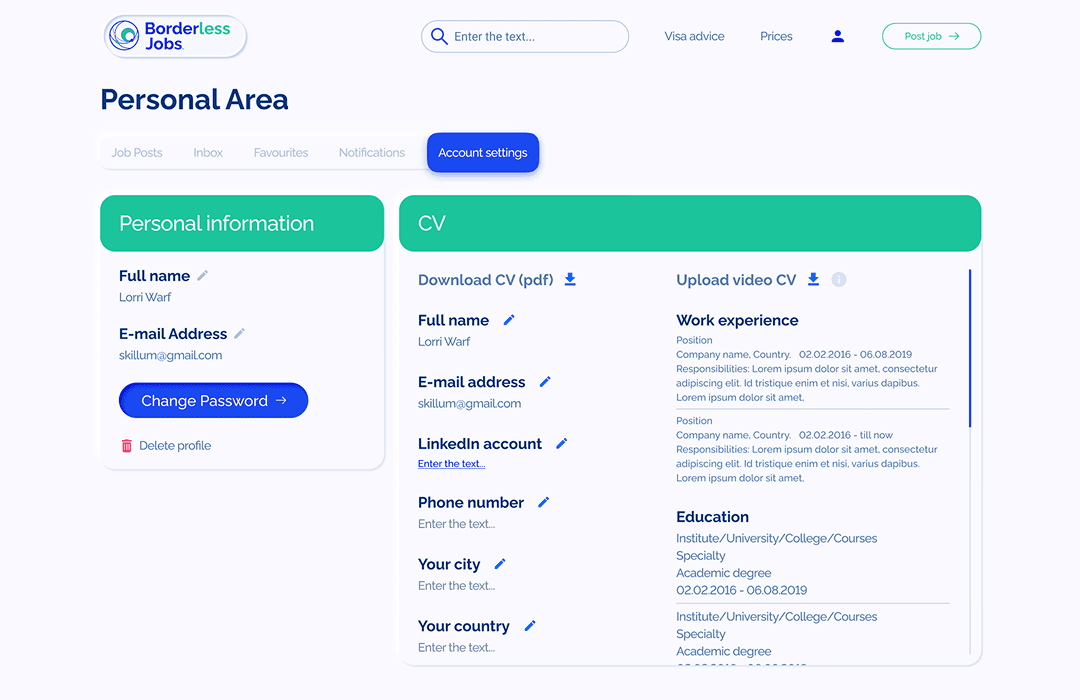
Task: Click the search text input field
Action: (535, 37)
